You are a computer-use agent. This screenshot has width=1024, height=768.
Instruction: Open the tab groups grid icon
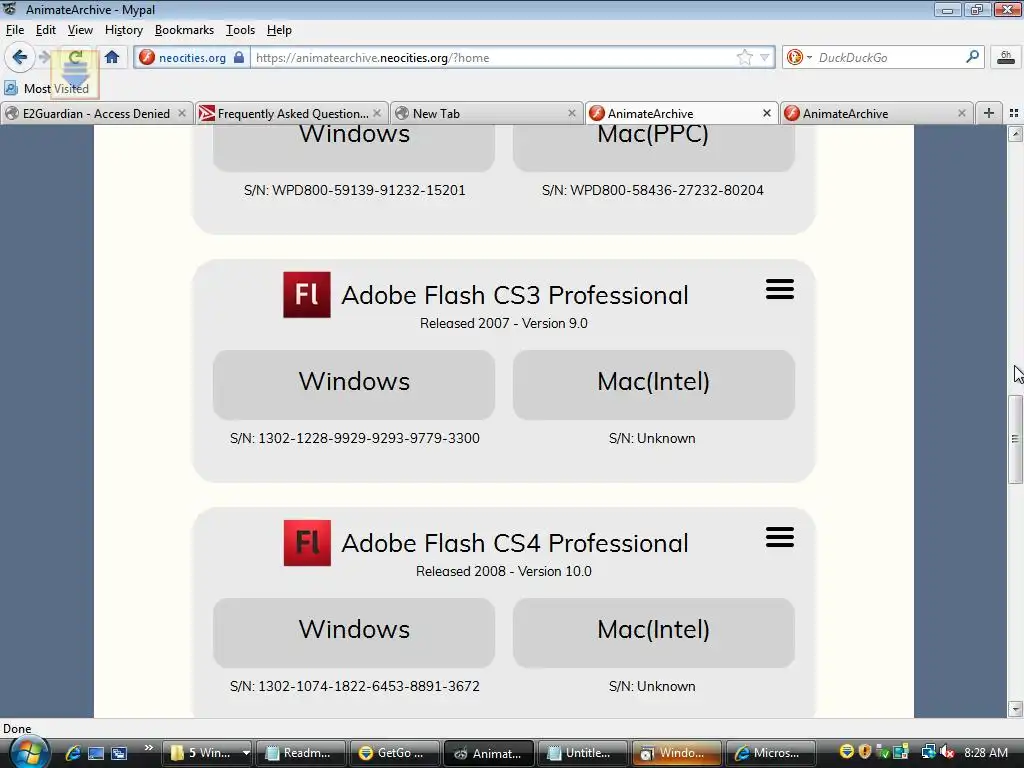pyautogui.click(x=1014, y=114)
